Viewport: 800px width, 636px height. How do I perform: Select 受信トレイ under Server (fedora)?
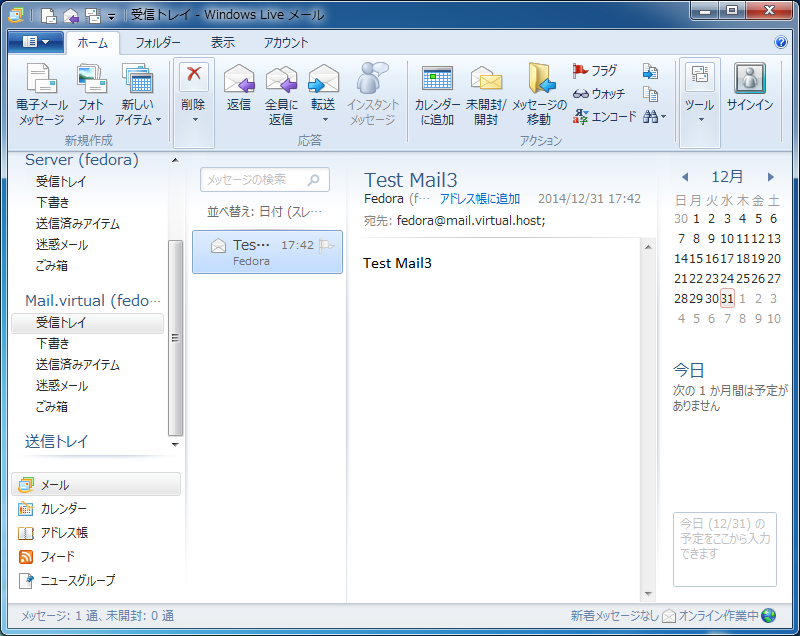[61, 181]
